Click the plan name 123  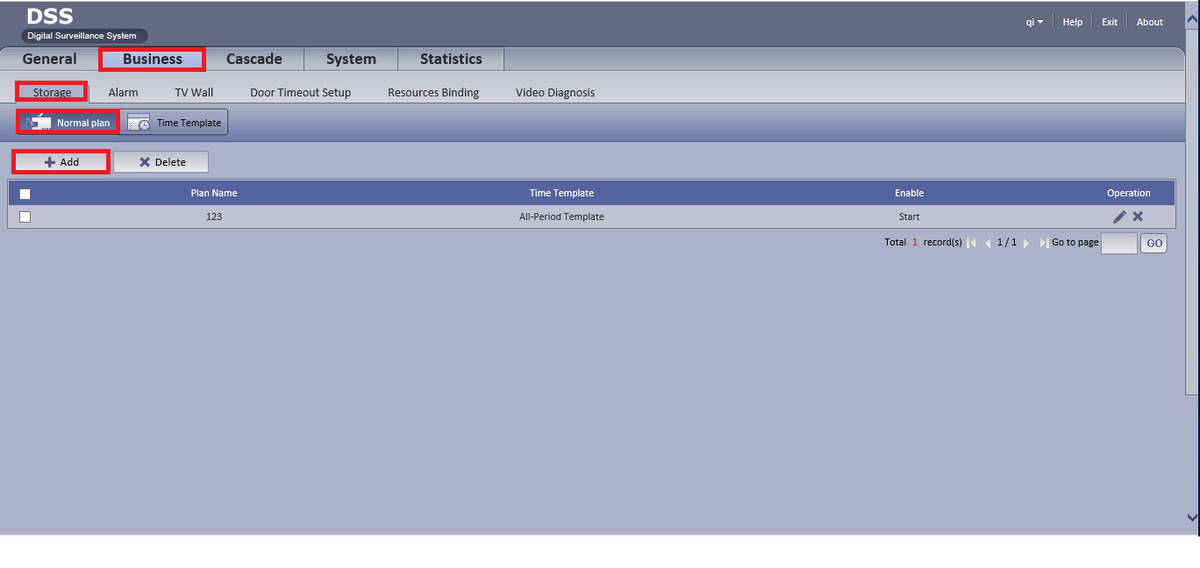pos(214,217)
